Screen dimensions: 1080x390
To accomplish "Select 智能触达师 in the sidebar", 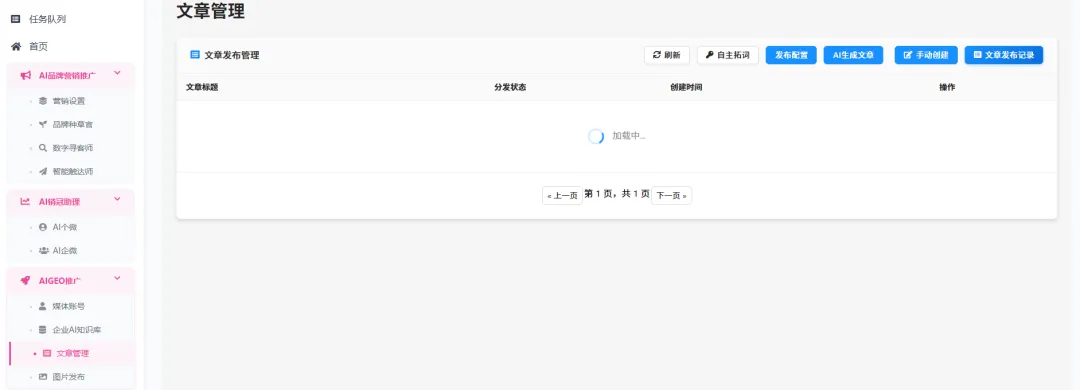I will pyautogui.click(x=72, y=172).
